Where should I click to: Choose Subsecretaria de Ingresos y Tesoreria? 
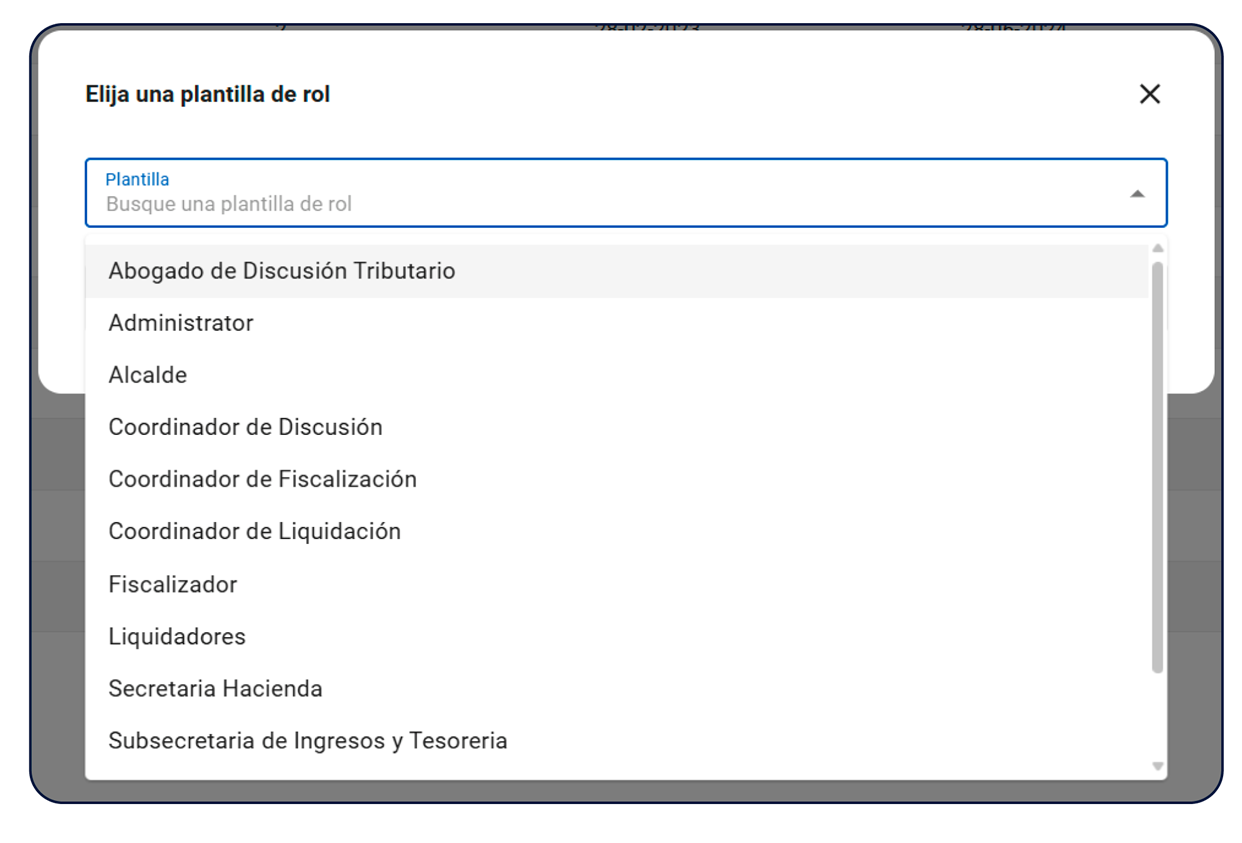pyautogui.click(x=308, y=741)
